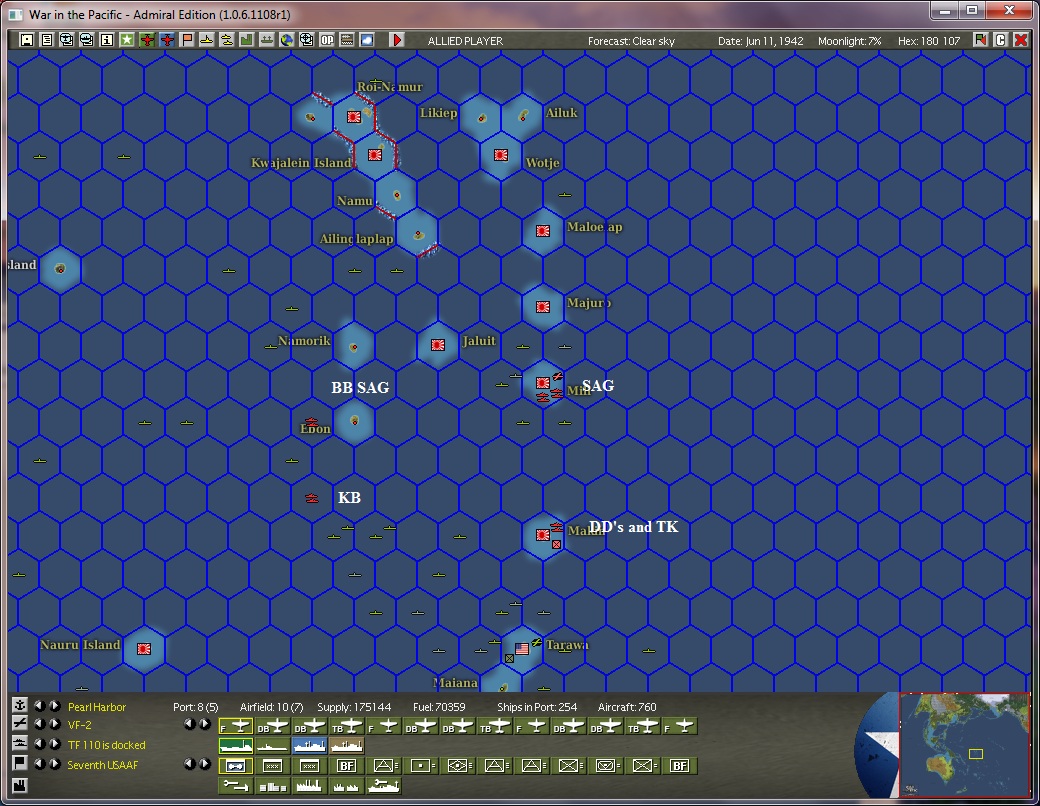Select previous air unit left of VF-2
Viewport: 1040px width, 806px height.
(x=40, y=724)
